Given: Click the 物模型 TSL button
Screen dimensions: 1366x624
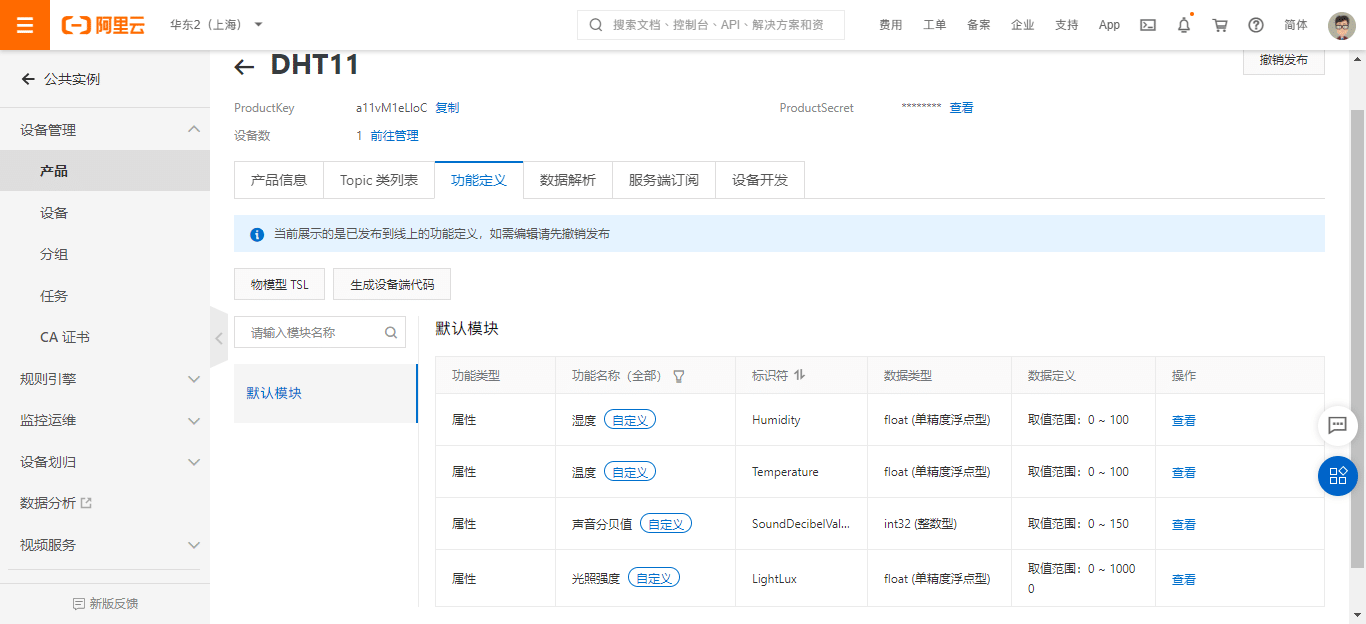Looking at the screenshot, I should (279, 284).
